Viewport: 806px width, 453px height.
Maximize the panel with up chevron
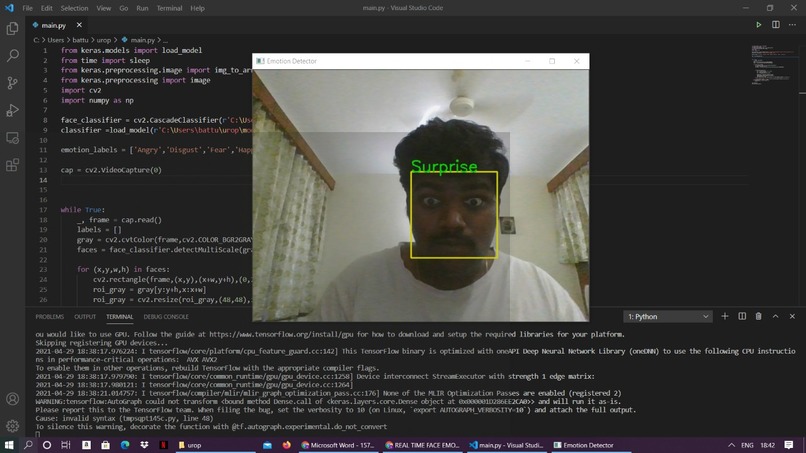775,316
